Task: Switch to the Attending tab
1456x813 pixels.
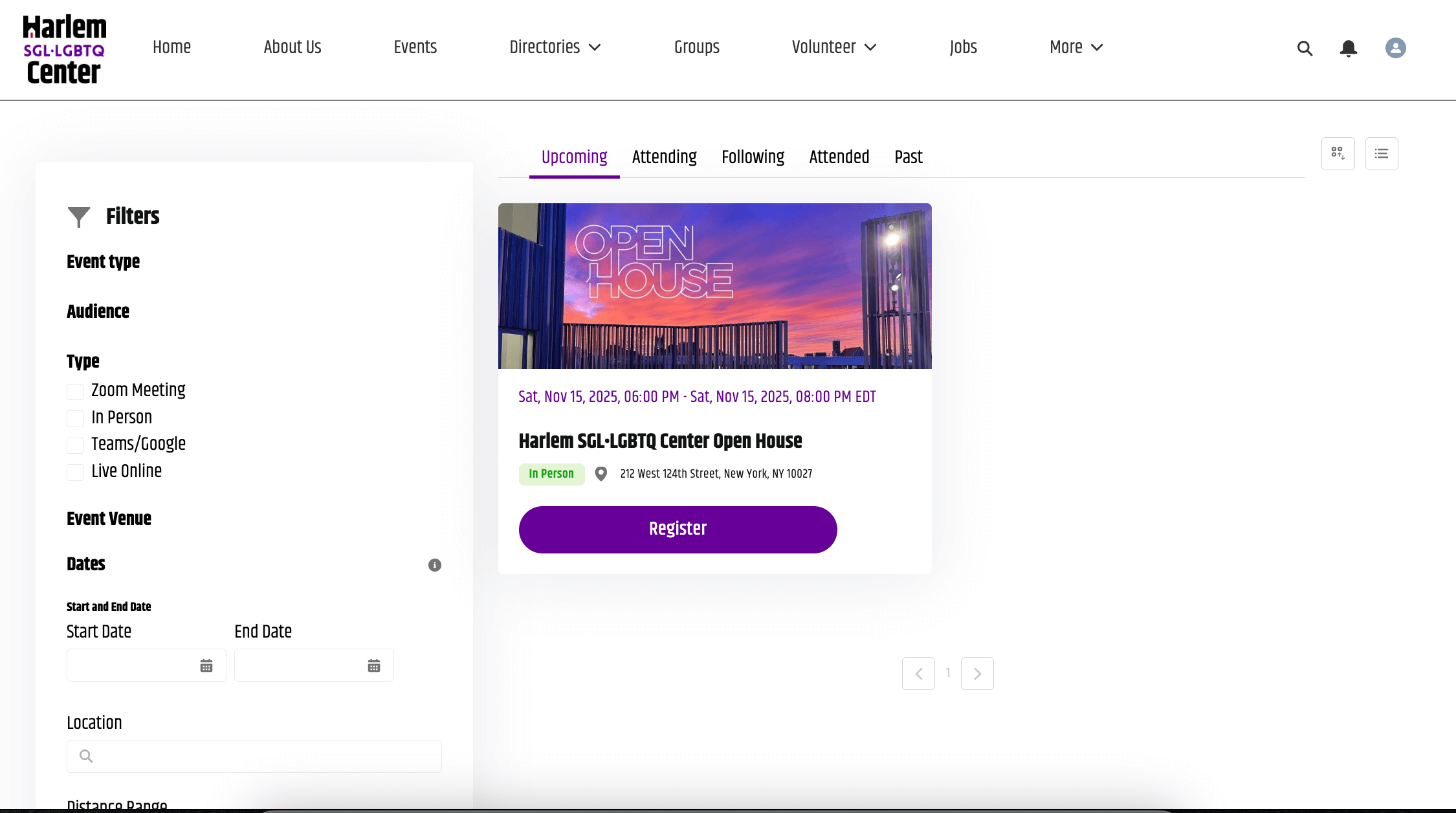Action: point(664,157)
